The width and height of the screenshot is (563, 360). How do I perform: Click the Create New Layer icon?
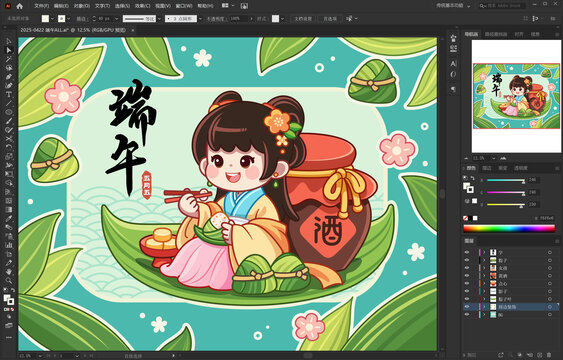540,355
